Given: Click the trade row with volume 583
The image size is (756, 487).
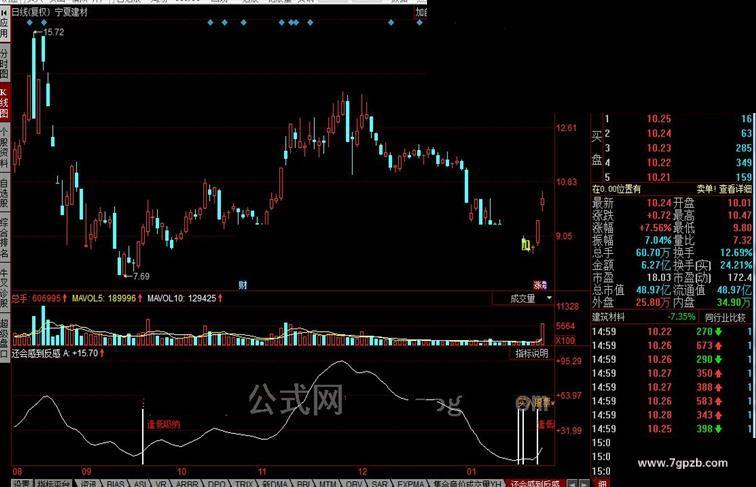Looking at the screenshot, I should point(671,401).
